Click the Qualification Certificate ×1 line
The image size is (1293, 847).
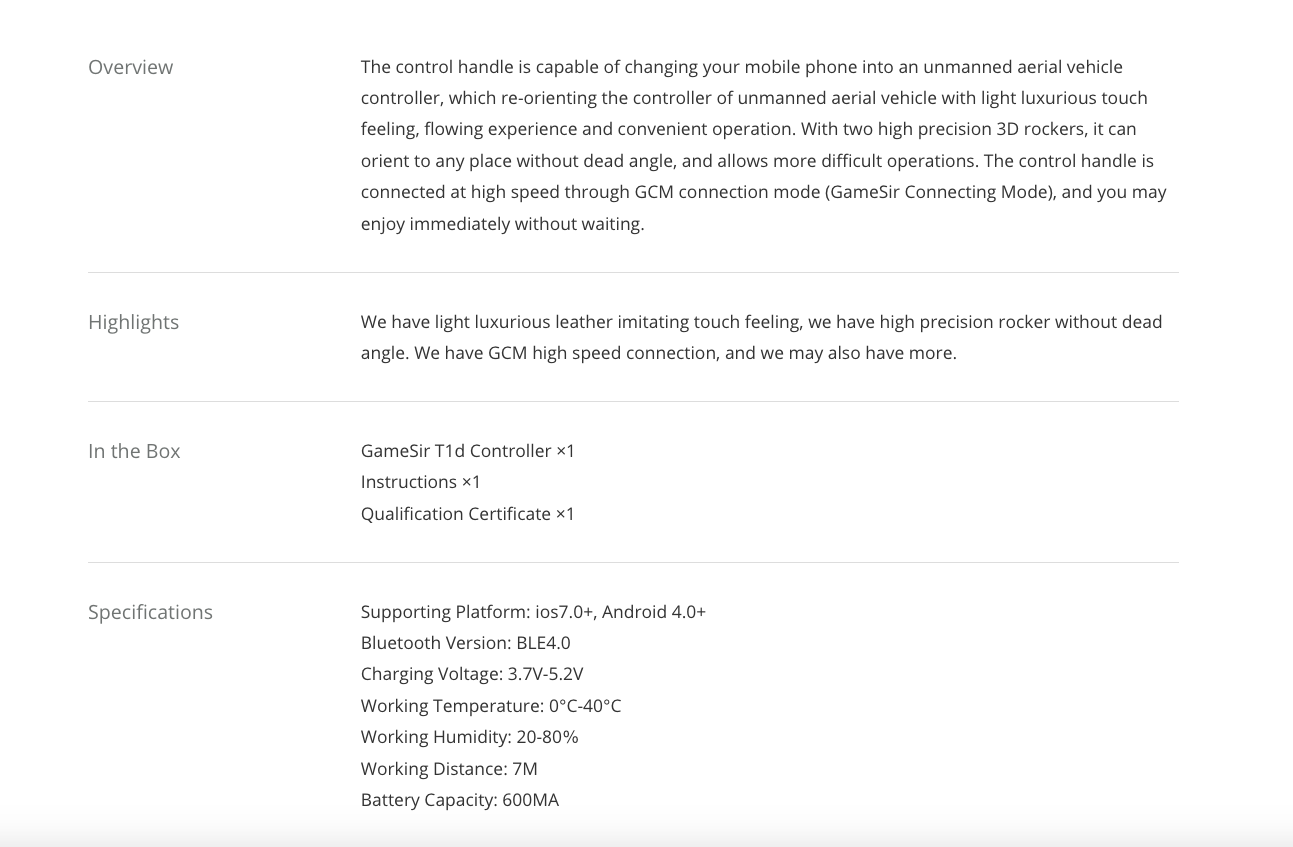(x=468, y=514)
